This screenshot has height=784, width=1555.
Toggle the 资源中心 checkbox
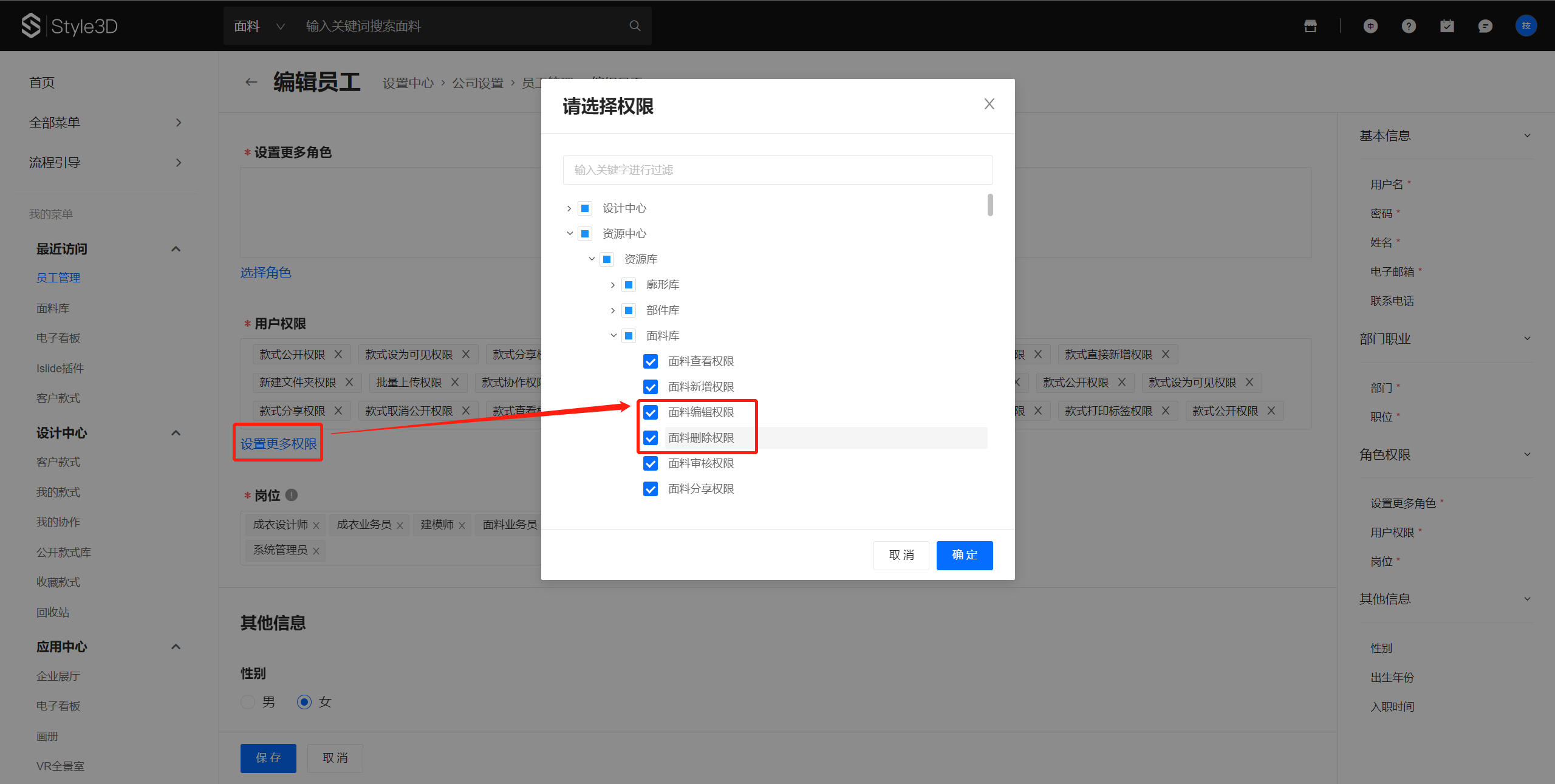click(585, 234)
